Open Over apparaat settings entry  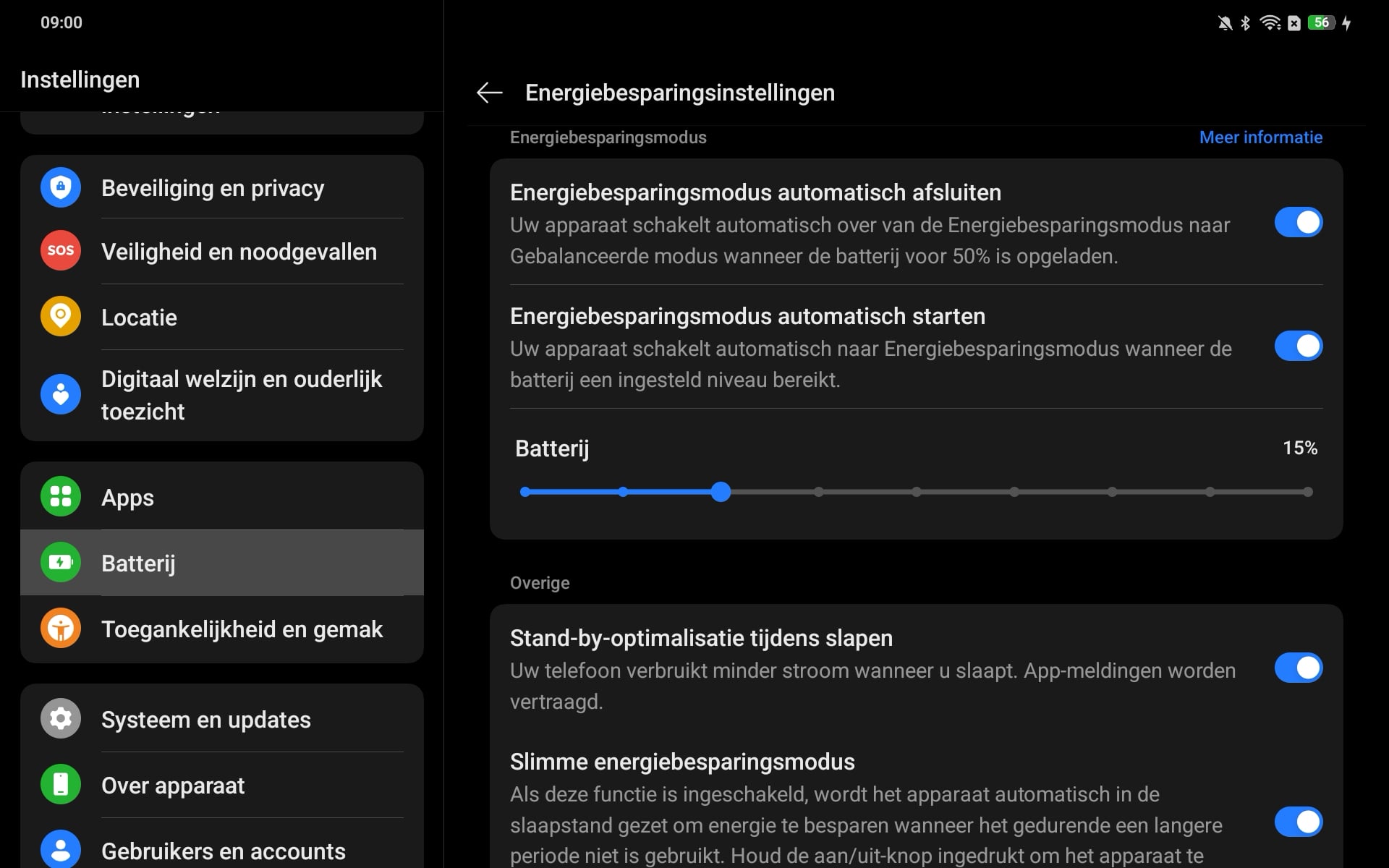(x=222, y=785)
